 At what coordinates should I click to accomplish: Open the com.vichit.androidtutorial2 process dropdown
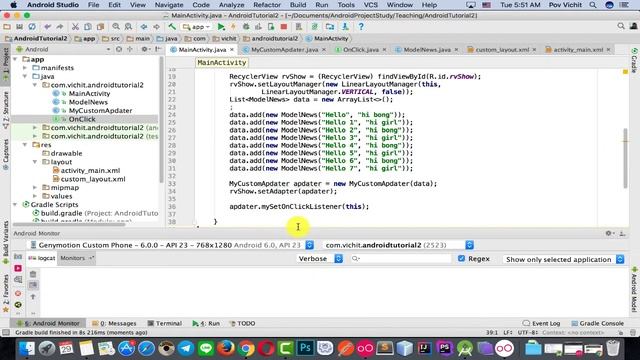tap(469, 245)
